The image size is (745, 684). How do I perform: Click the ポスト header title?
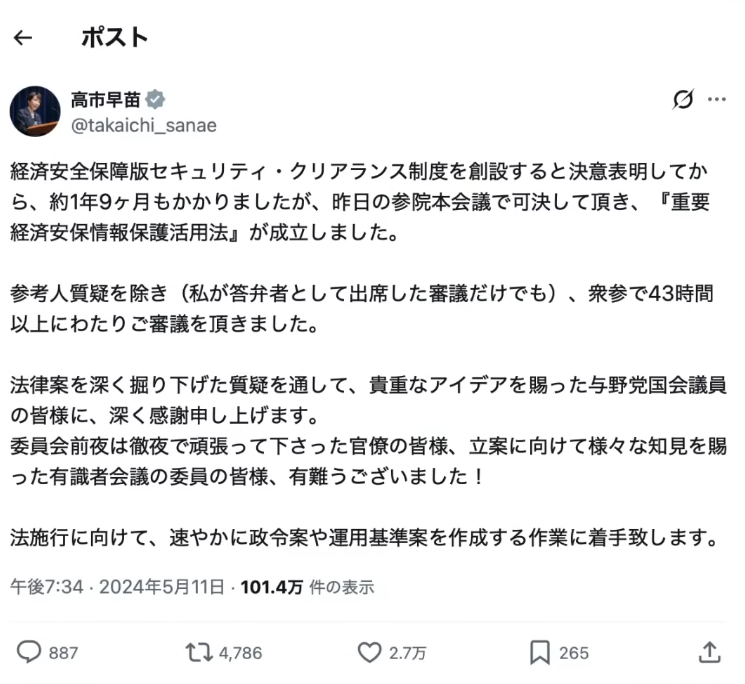click(x=114, y=38)
